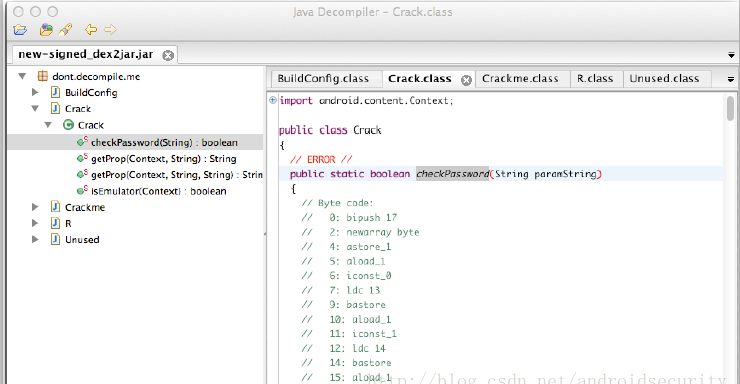740x384 pixels.
Task: Click the BuildConfig class file icon
Action: 55,92
